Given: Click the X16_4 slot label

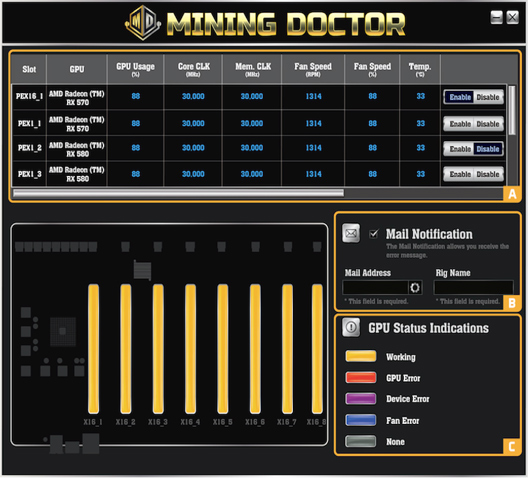Looking at the screenshot, I should pyautogui.click(x=190, y=422).
